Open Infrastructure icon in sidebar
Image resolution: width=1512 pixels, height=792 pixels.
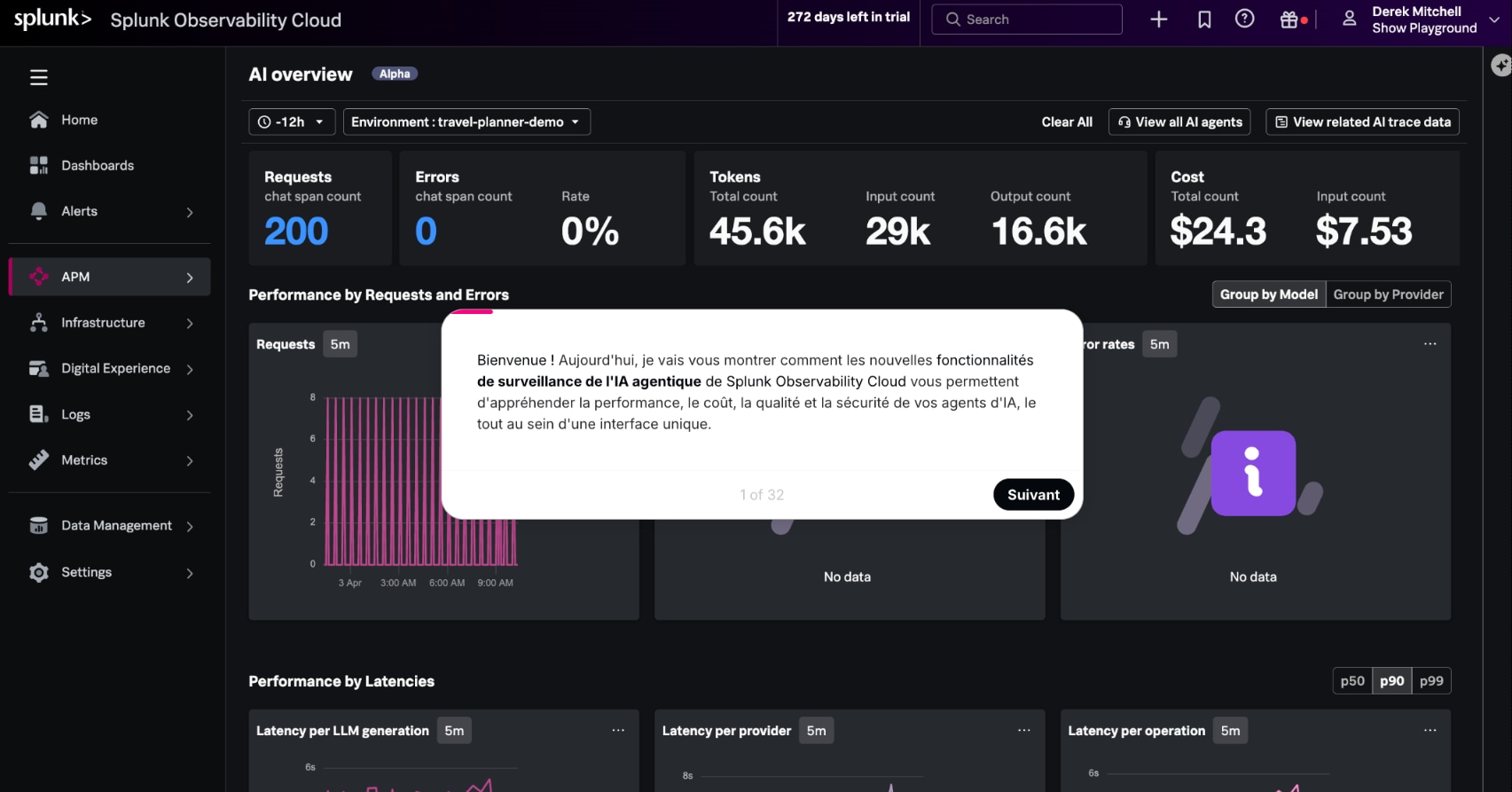(x=39, y=323)
